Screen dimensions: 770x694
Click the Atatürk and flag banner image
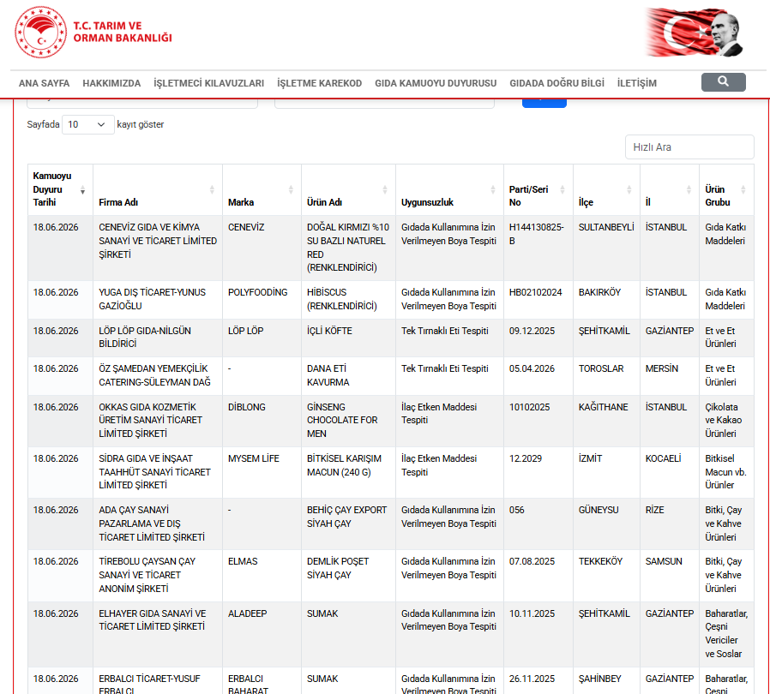point(694,32)
